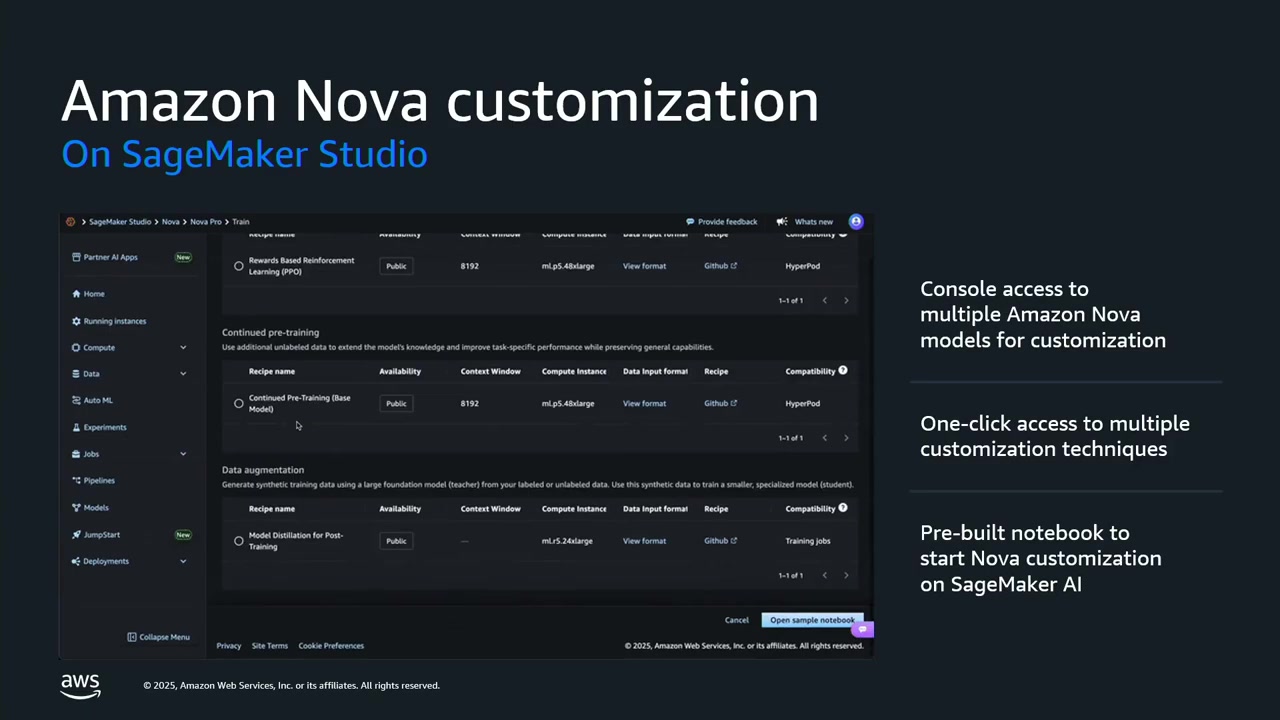Go to next page in the Data augmentation table

846,575
